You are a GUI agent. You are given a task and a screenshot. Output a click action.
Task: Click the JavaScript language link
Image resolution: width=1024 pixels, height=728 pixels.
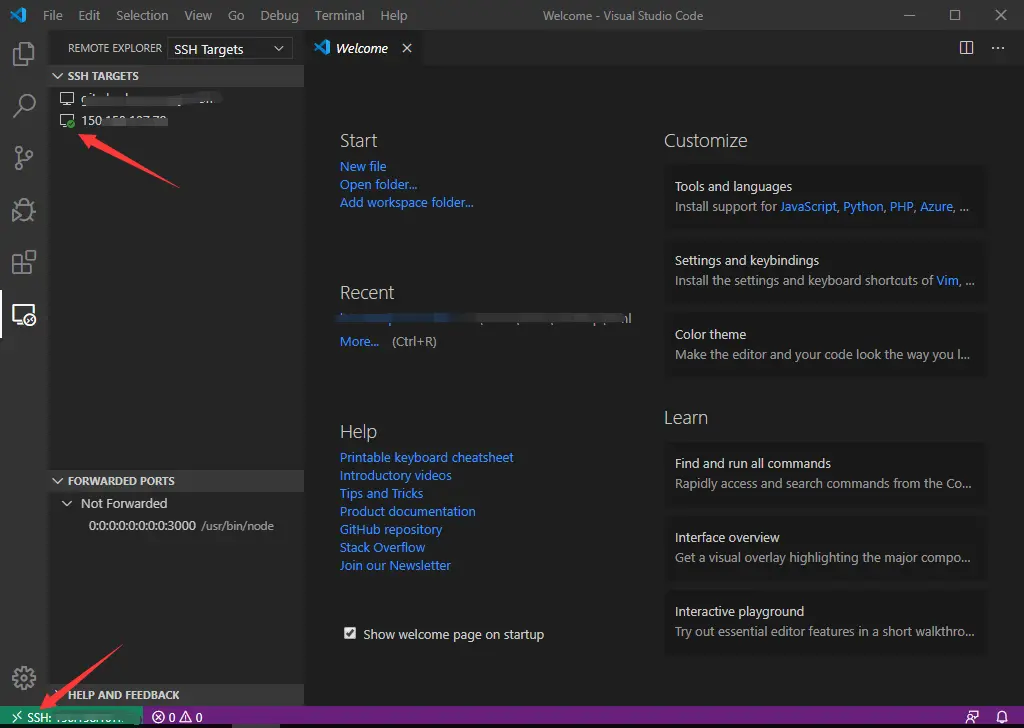[808, 206]
